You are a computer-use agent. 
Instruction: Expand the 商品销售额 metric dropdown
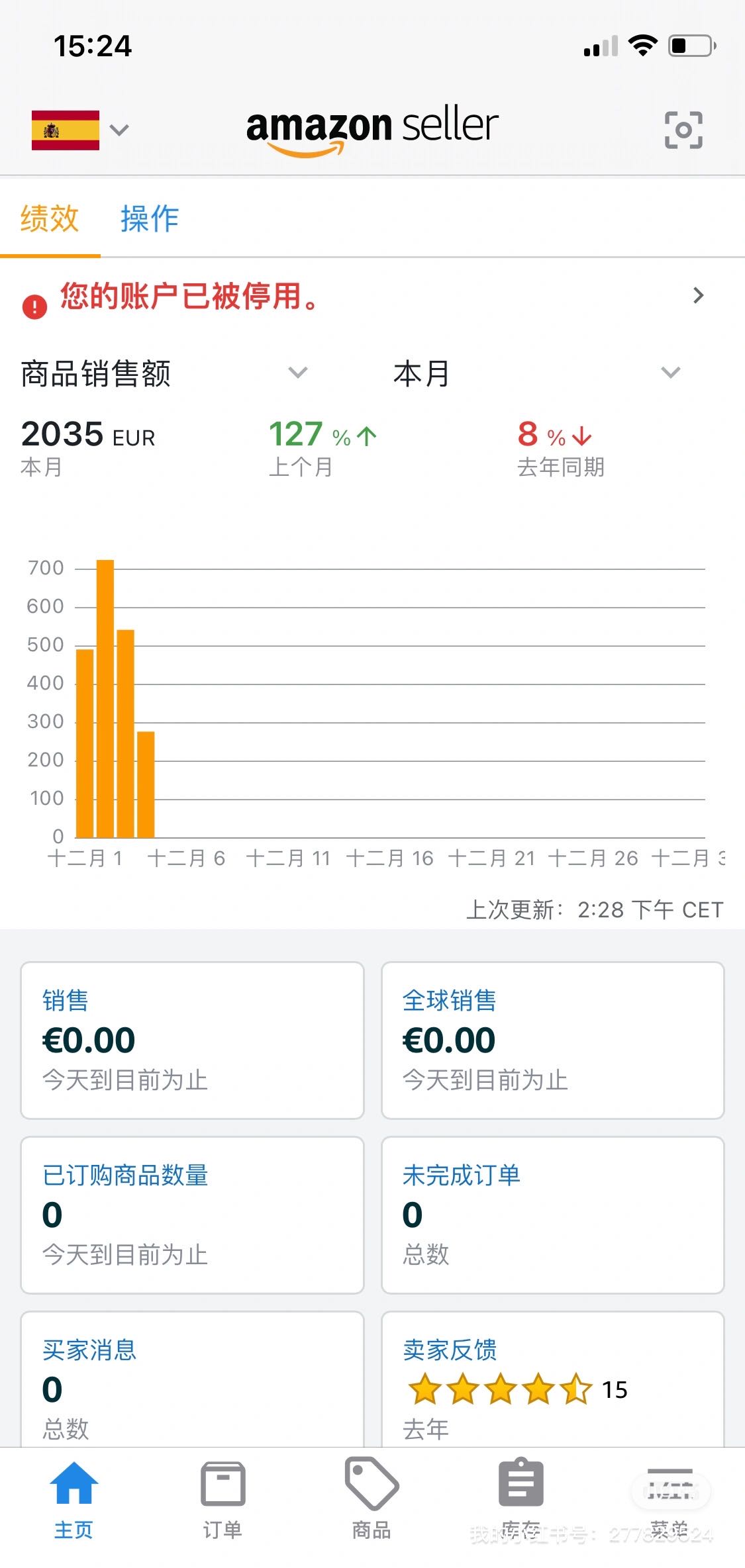(x=298, y=373)
